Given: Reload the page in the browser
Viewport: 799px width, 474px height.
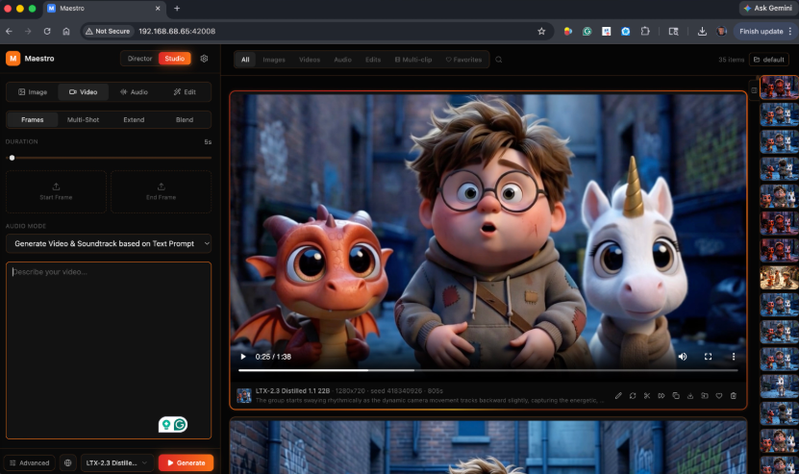Looking at the screenshot, I should click(x=47, y=32).
